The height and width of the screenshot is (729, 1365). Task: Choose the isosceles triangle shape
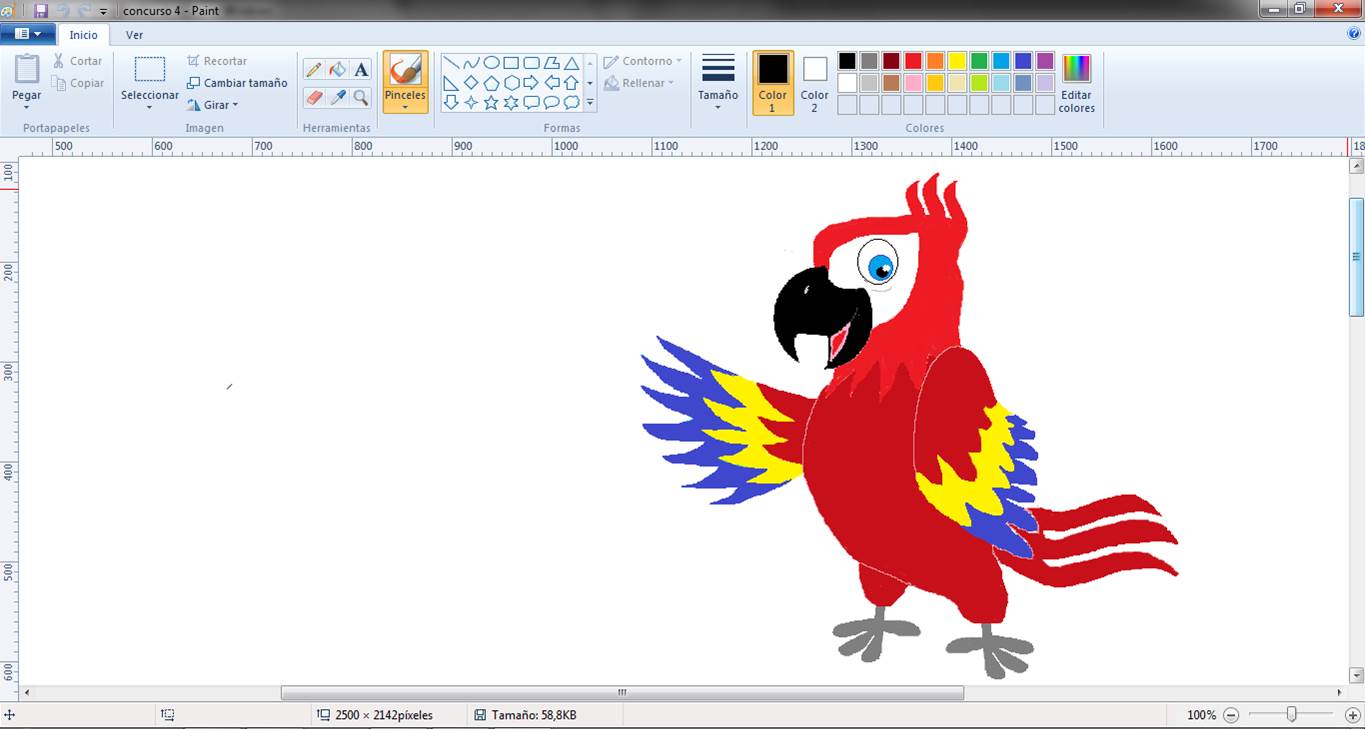(571, 62)
